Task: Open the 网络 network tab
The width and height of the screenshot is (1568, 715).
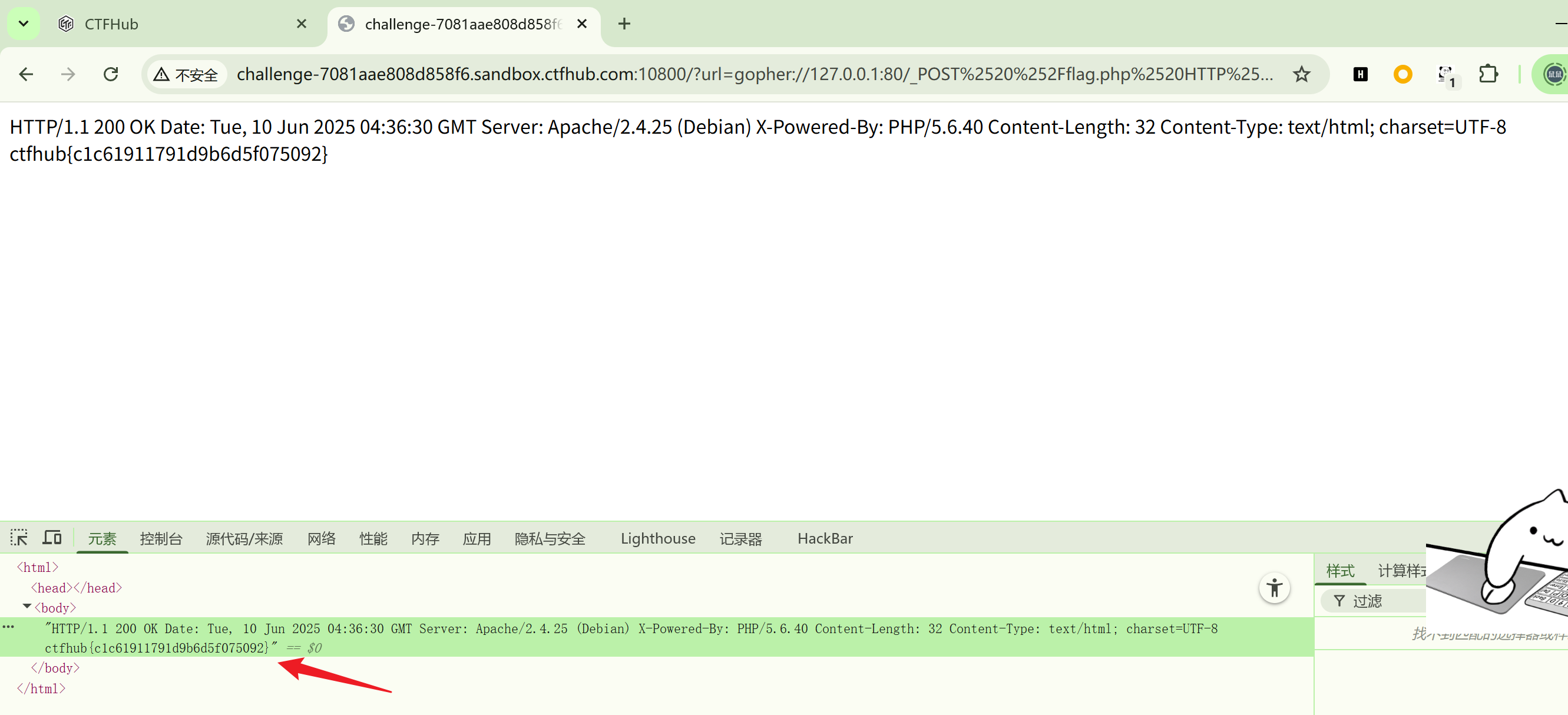Action: pos(321,538)
